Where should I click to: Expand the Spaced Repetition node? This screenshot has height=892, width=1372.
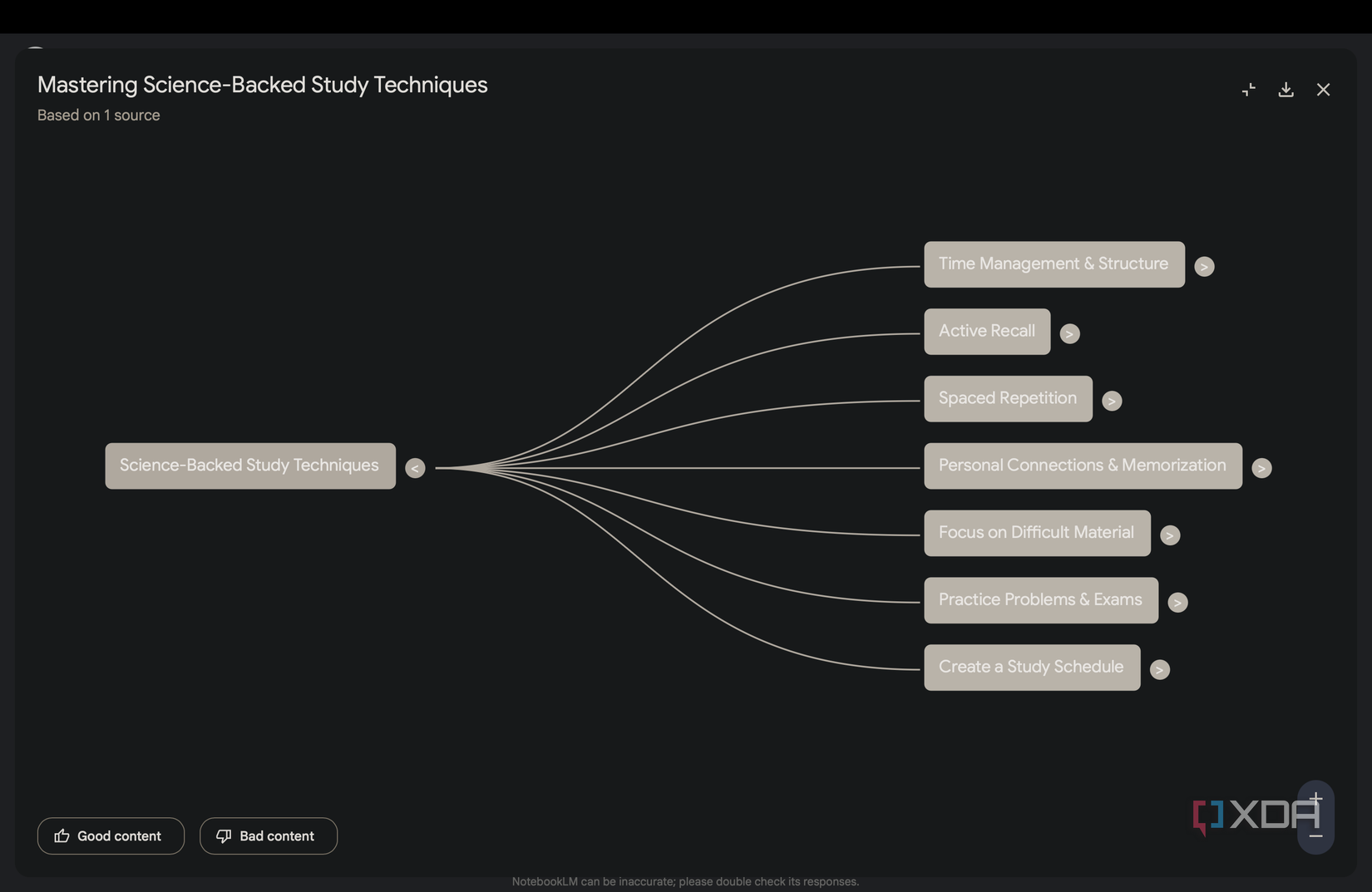(1113, 400)
